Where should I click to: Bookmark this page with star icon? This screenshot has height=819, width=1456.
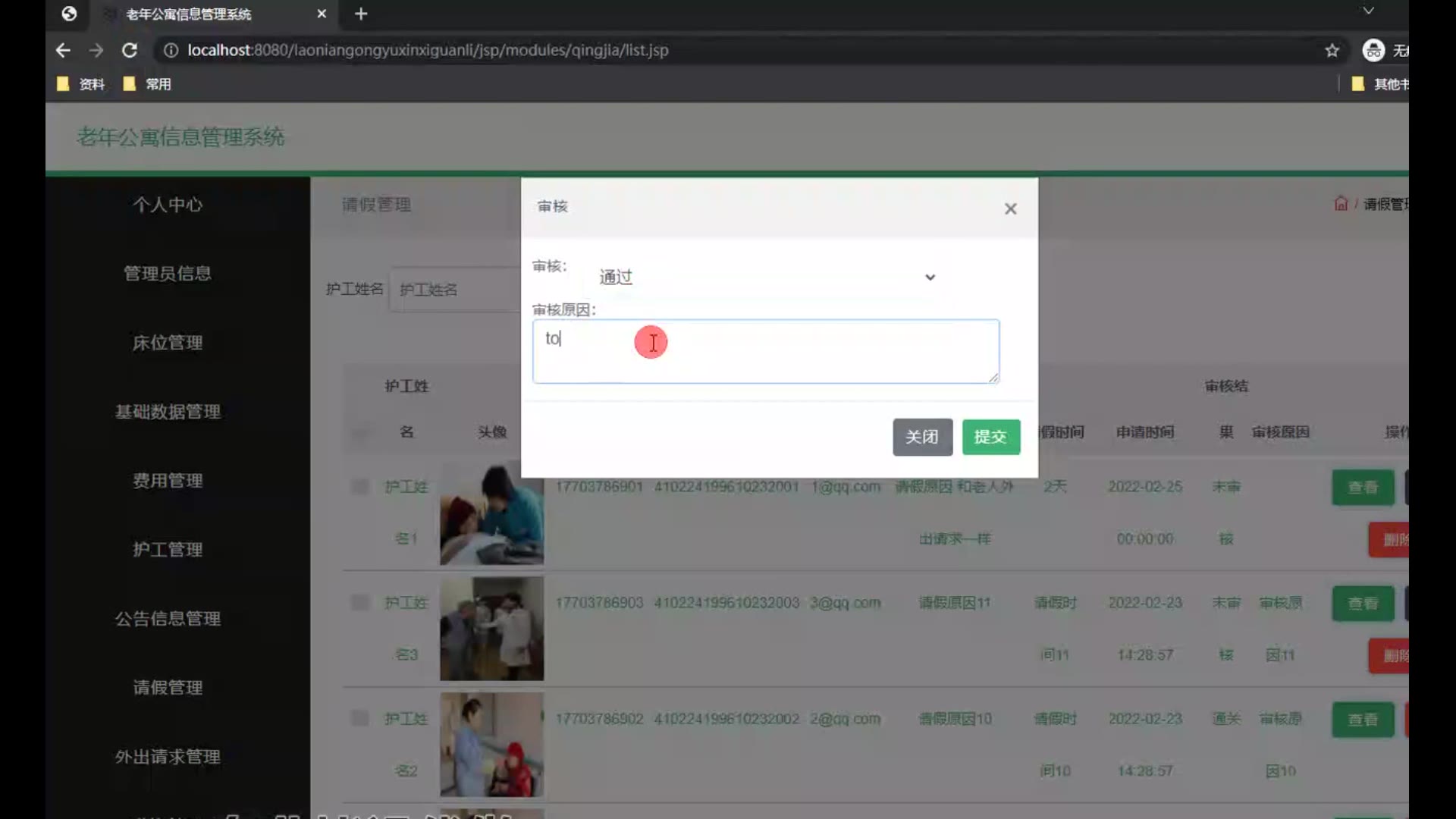click(x=1332, y=50)
